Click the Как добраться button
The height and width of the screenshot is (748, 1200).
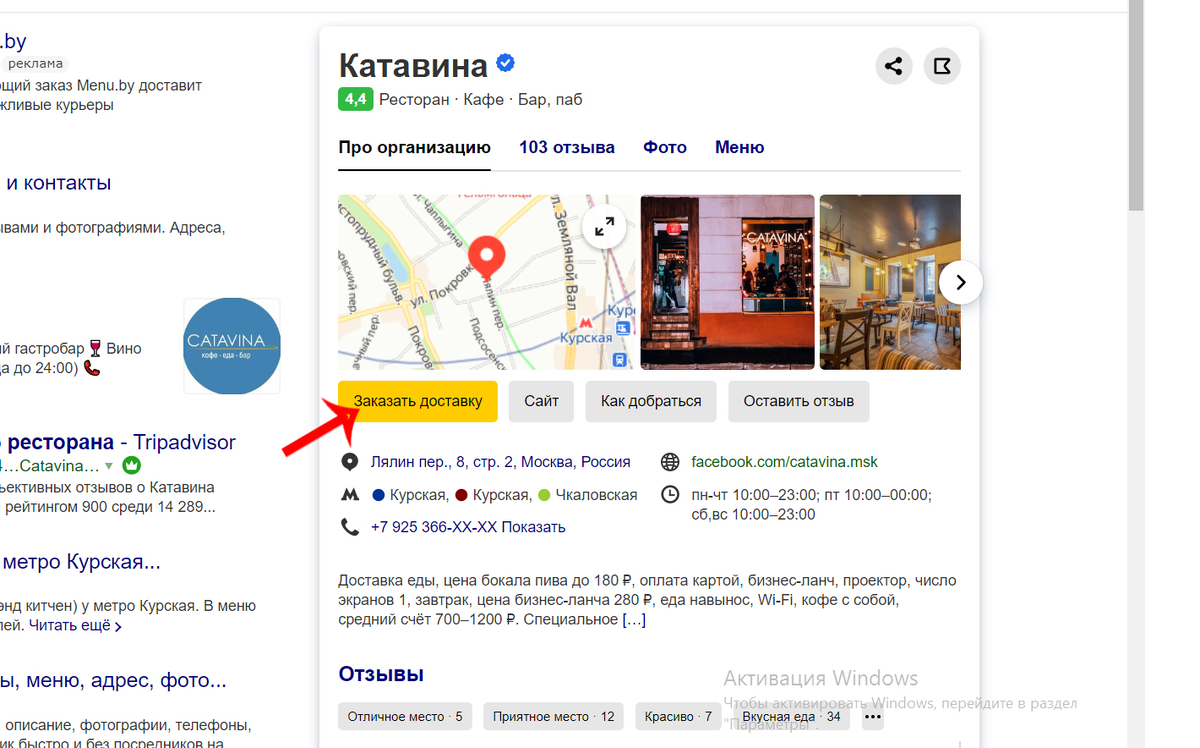651,401
